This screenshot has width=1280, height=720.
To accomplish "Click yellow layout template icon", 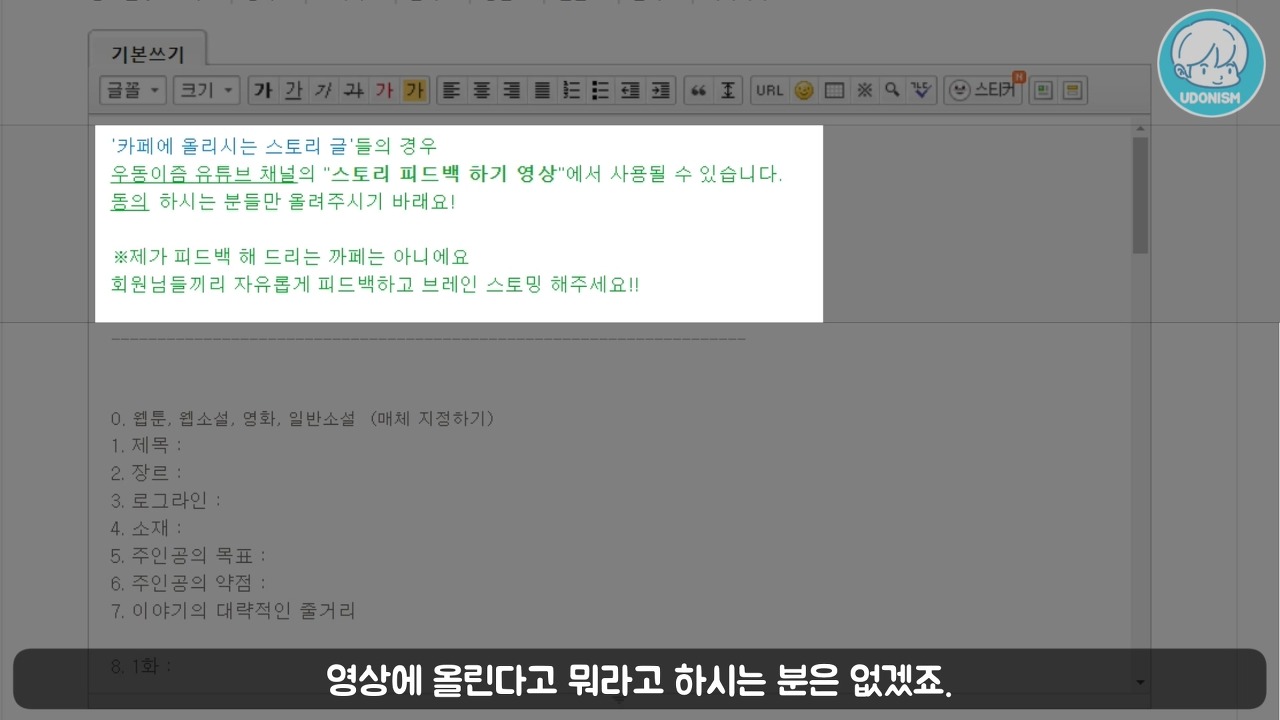I will pyautogui.click(x=1073, y=90).
